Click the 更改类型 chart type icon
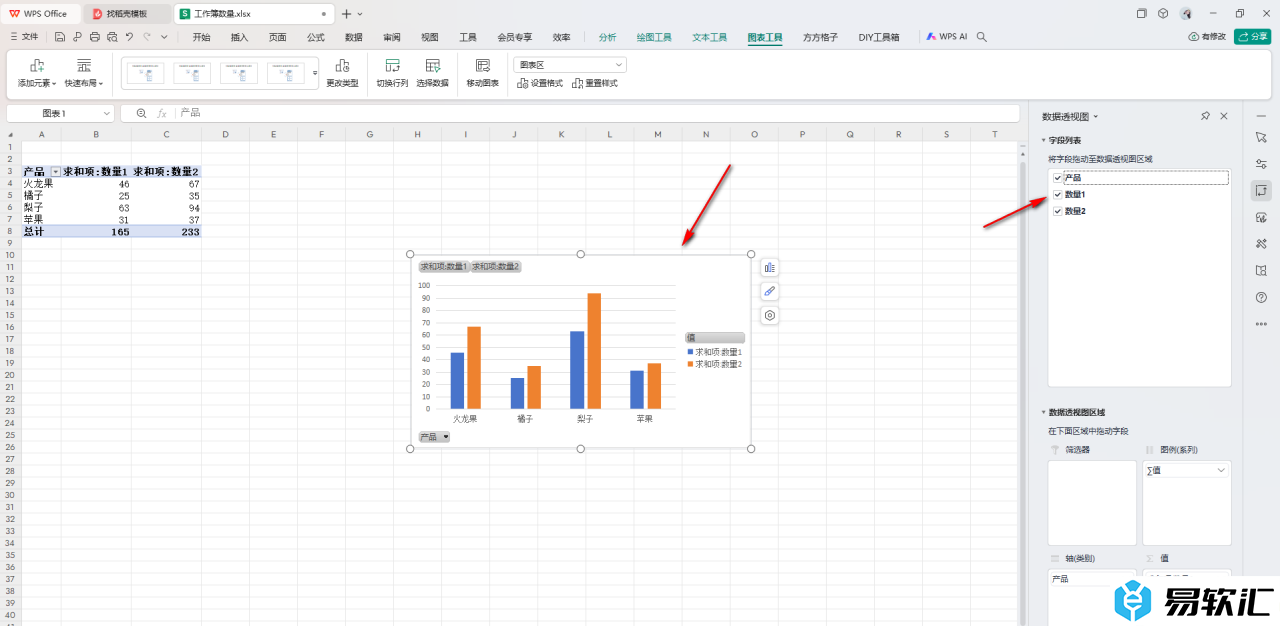Image resolution: width=1280 pixels, height=626 pixels. pyautogui.click(x=342, y=65)
